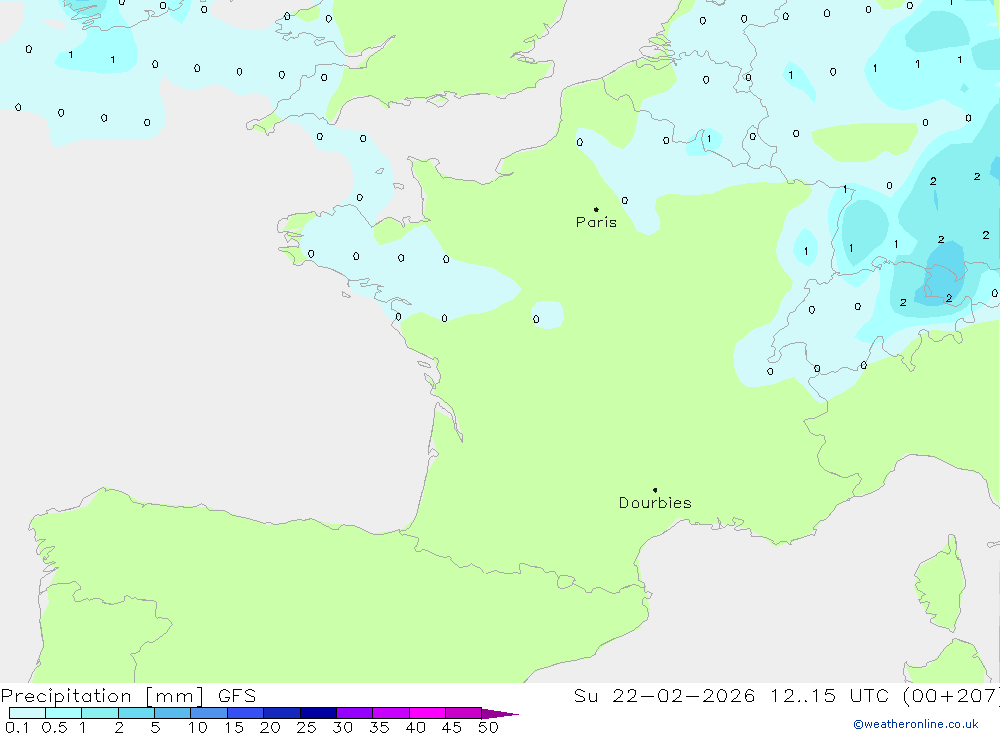The height and width of the screenshot is (733, 1000).
Task: Click the legend scale label '50'
Action: tap(488, 727)
